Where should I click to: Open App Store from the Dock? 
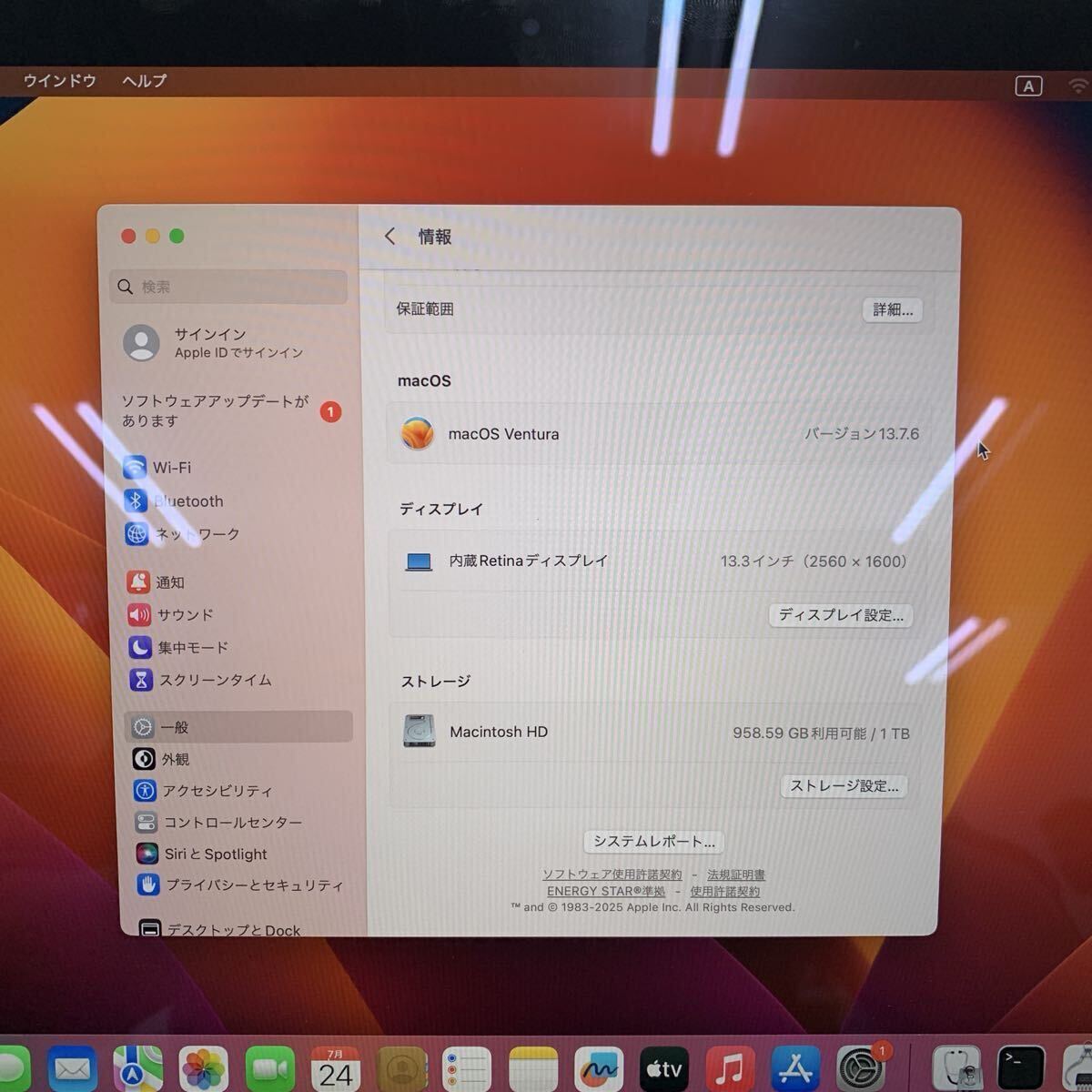click(795, 1070)
